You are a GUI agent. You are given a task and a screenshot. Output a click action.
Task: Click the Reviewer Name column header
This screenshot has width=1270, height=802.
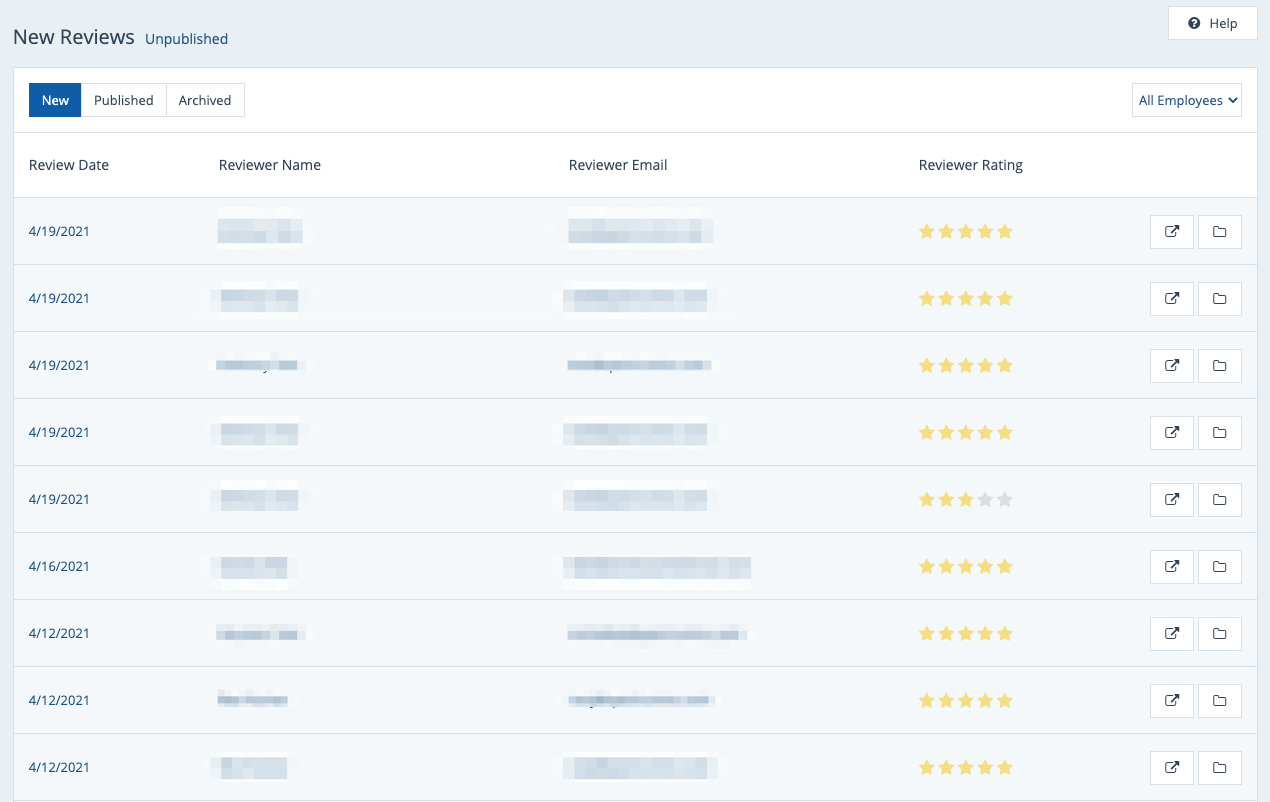269,165
